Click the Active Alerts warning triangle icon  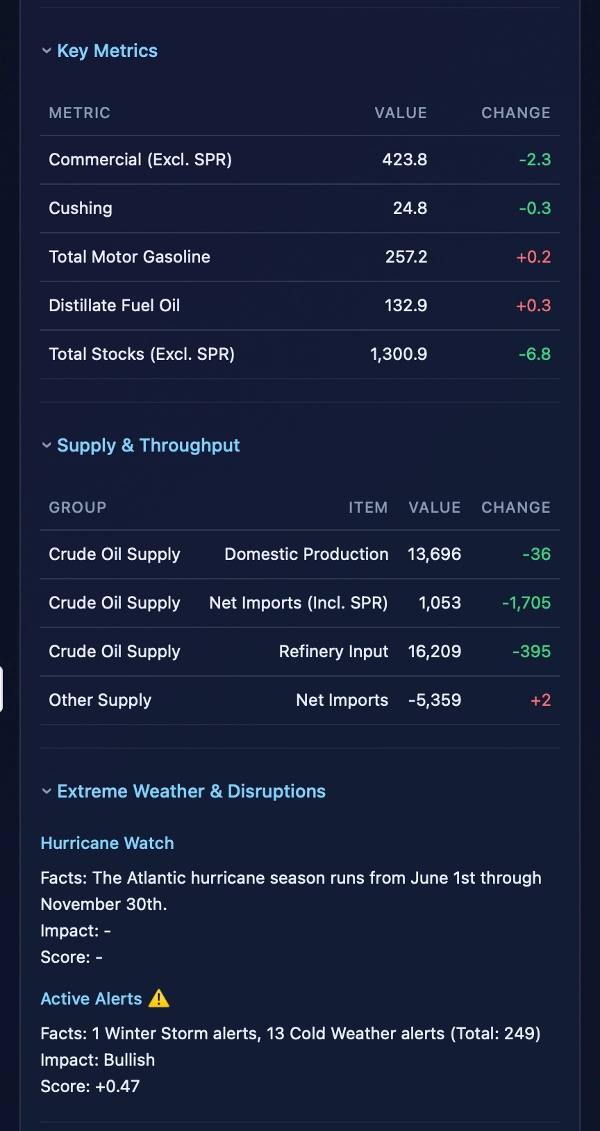158,998
